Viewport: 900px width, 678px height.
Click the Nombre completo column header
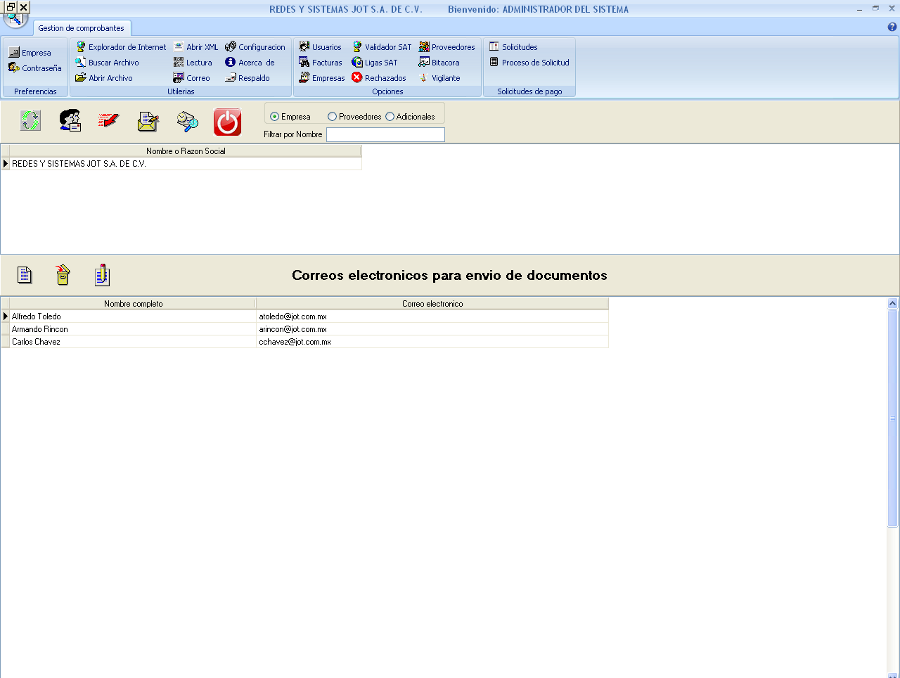pos(133,303)
